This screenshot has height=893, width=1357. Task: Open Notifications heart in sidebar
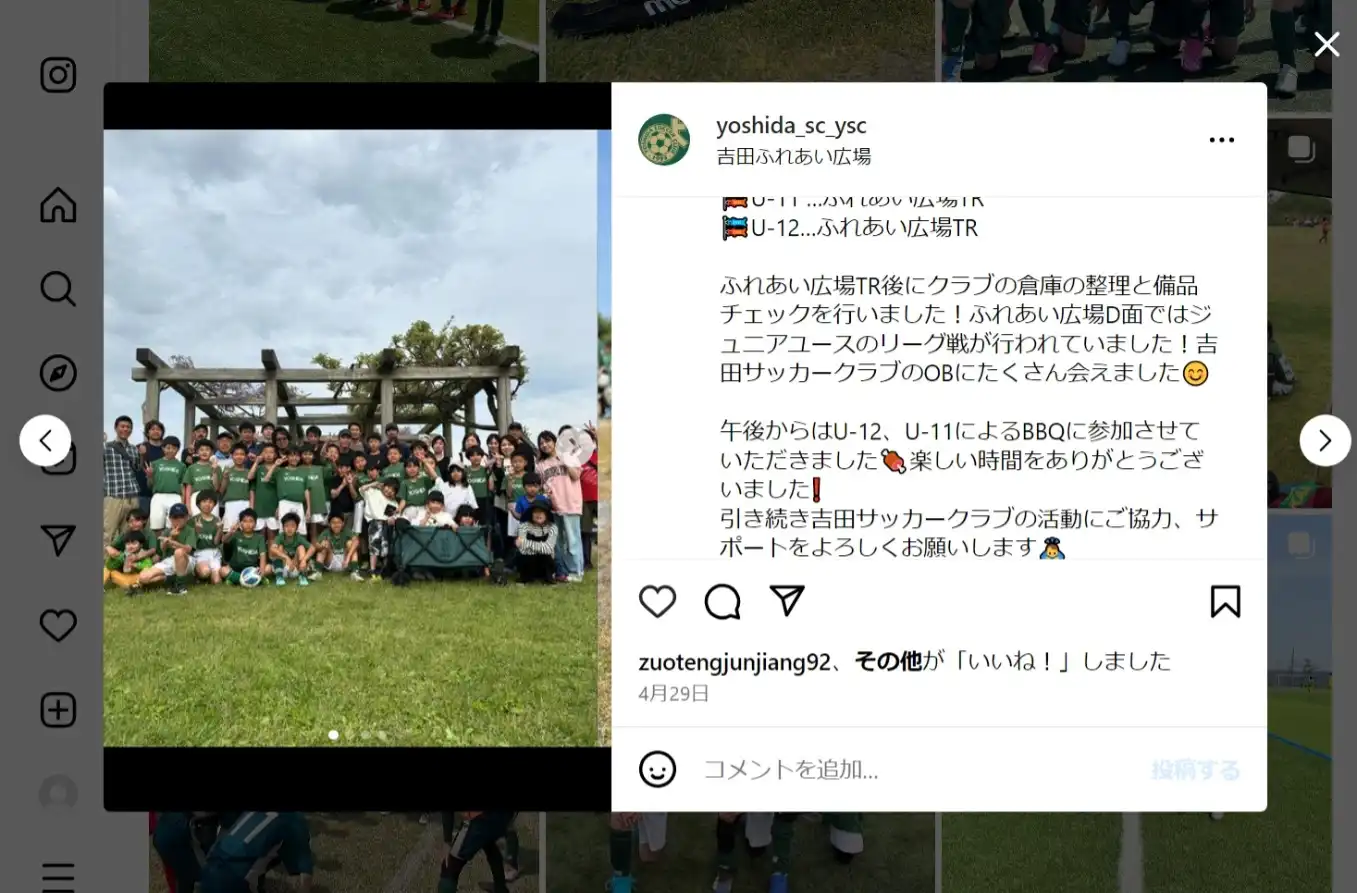58,626
